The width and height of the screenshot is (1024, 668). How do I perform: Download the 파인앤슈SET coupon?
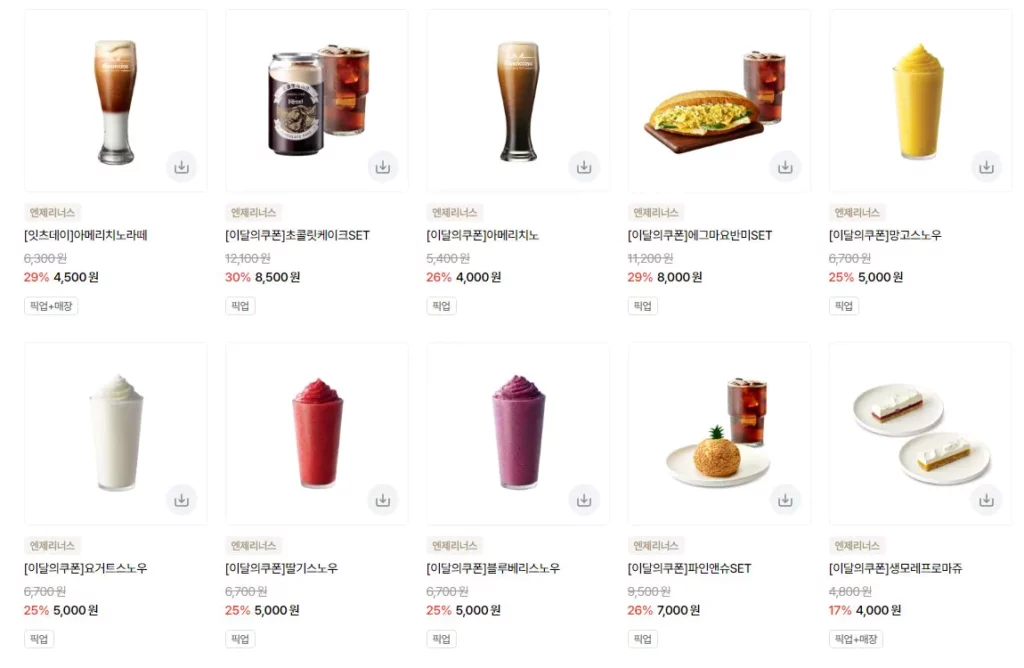point(785,500)
